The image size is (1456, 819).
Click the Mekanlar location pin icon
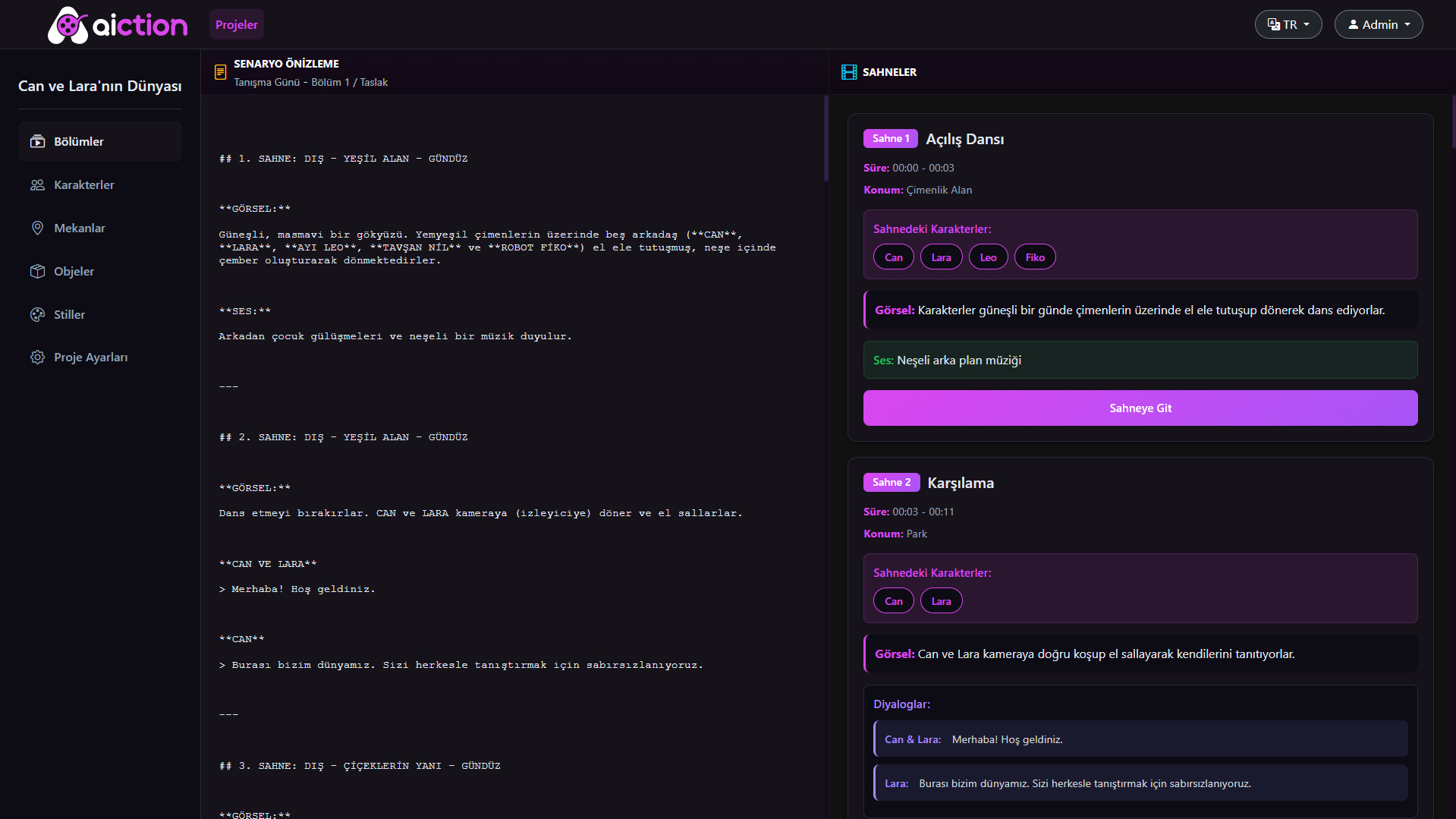tap(37, 228)
